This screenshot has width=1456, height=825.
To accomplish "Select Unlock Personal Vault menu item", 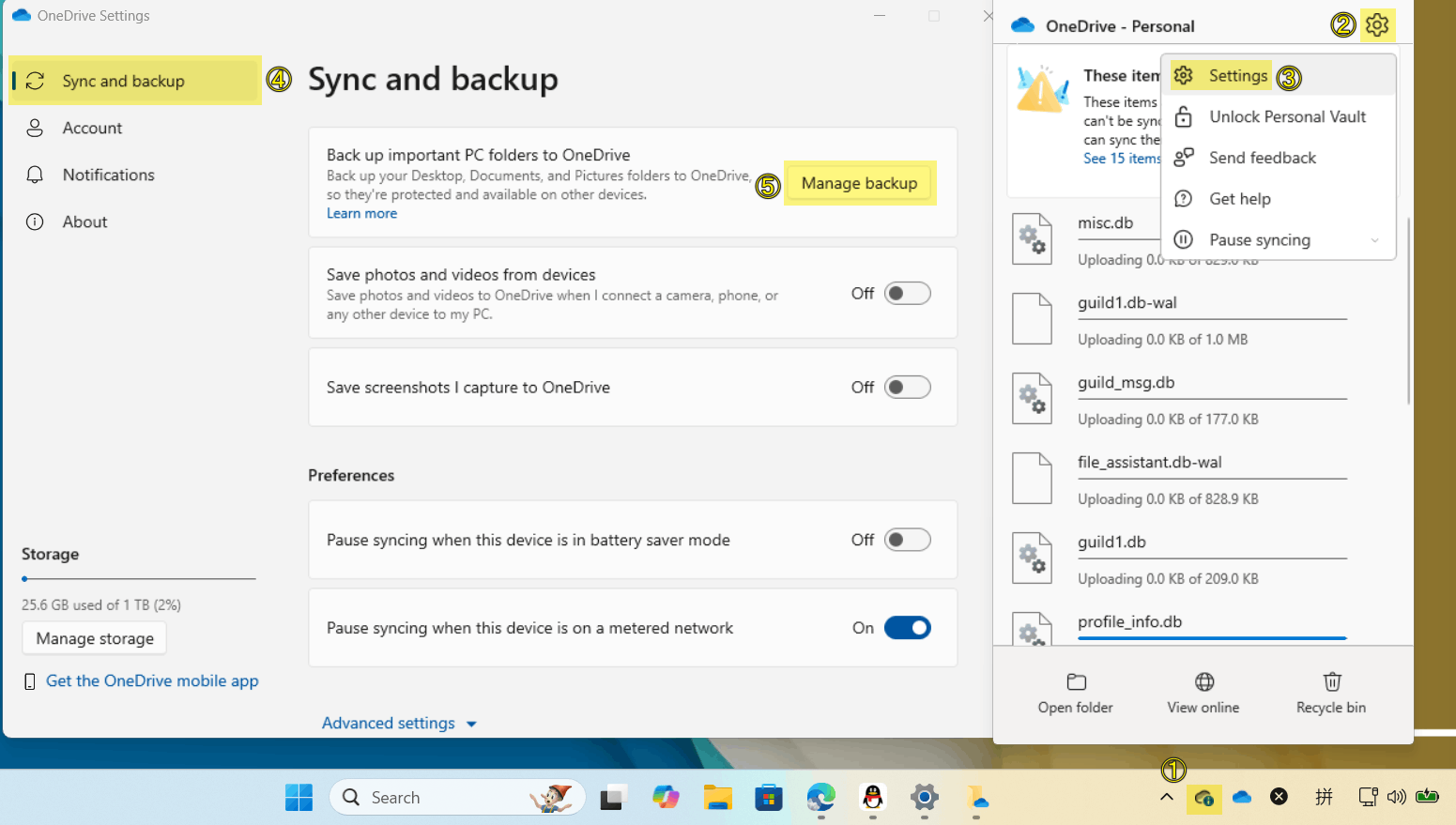I will (1287, 117).
